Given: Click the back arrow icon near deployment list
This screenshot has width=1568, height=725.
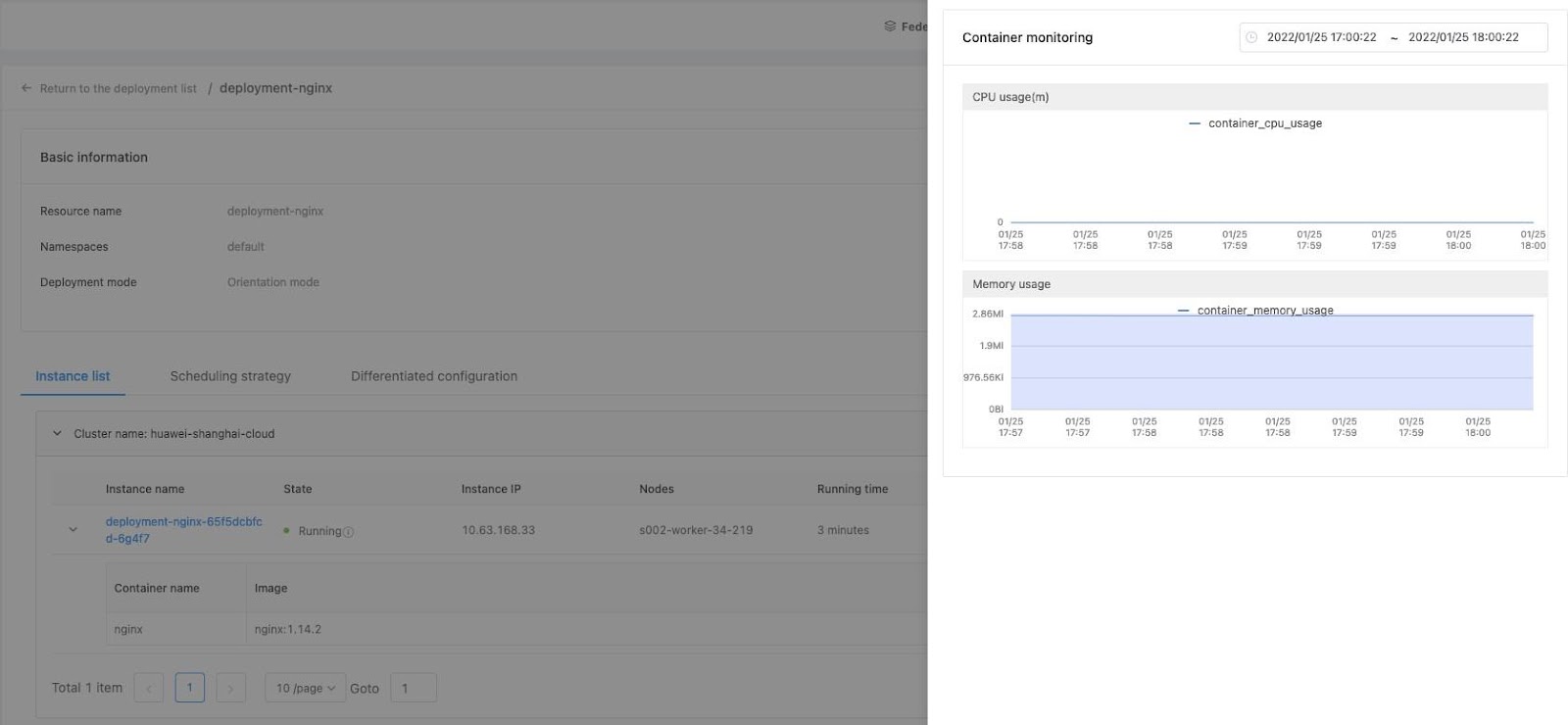Looking at the screenshot, I should [26, 88].
